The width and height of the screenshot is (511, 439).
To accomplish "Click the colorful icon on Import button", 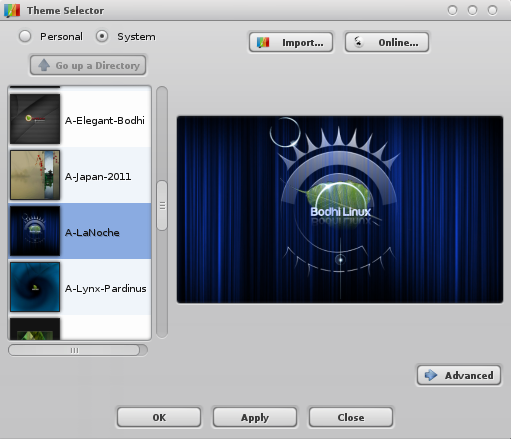I will pos(263,42).
